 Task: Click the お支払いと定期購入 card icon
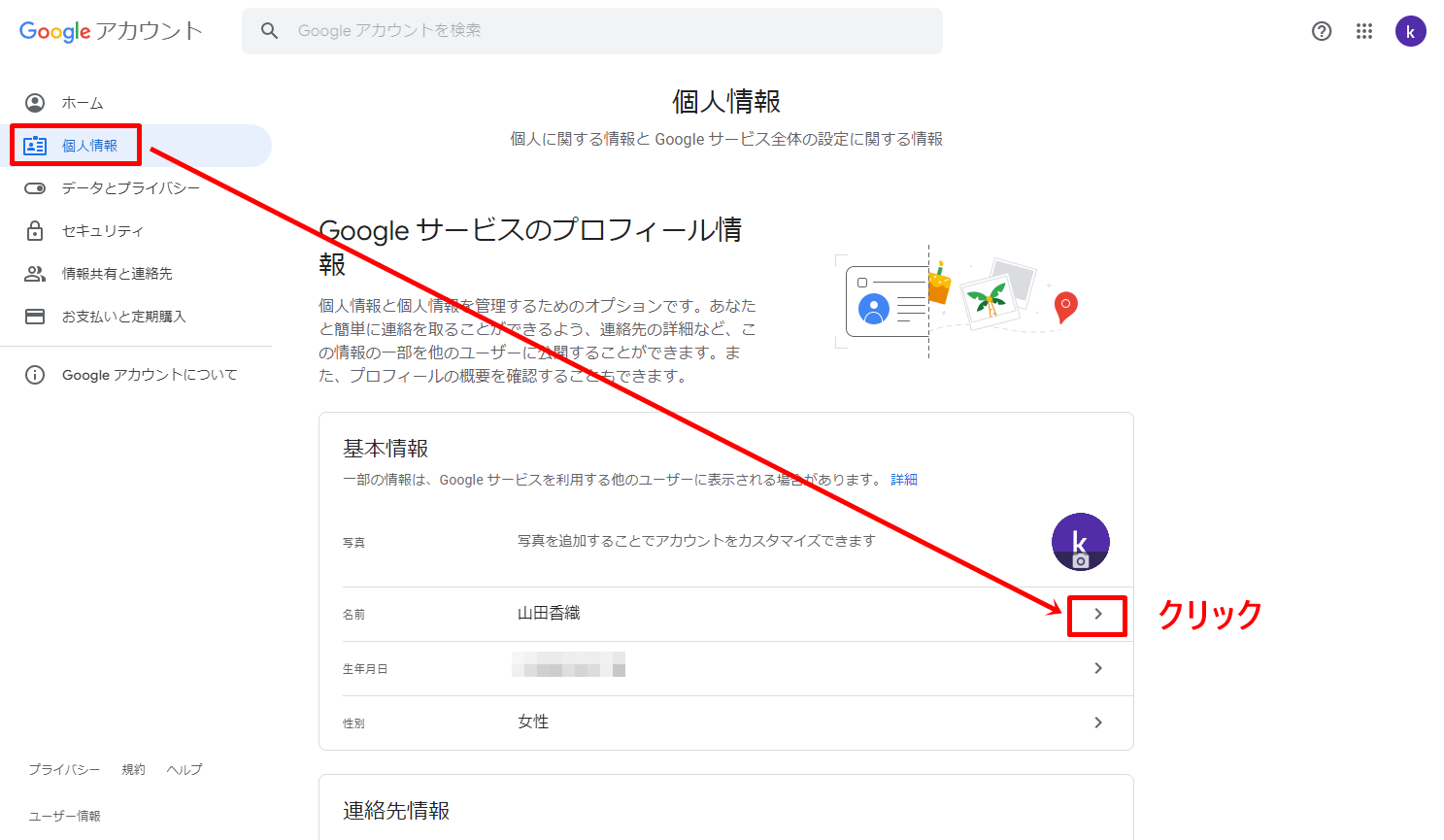pos(35,317)
